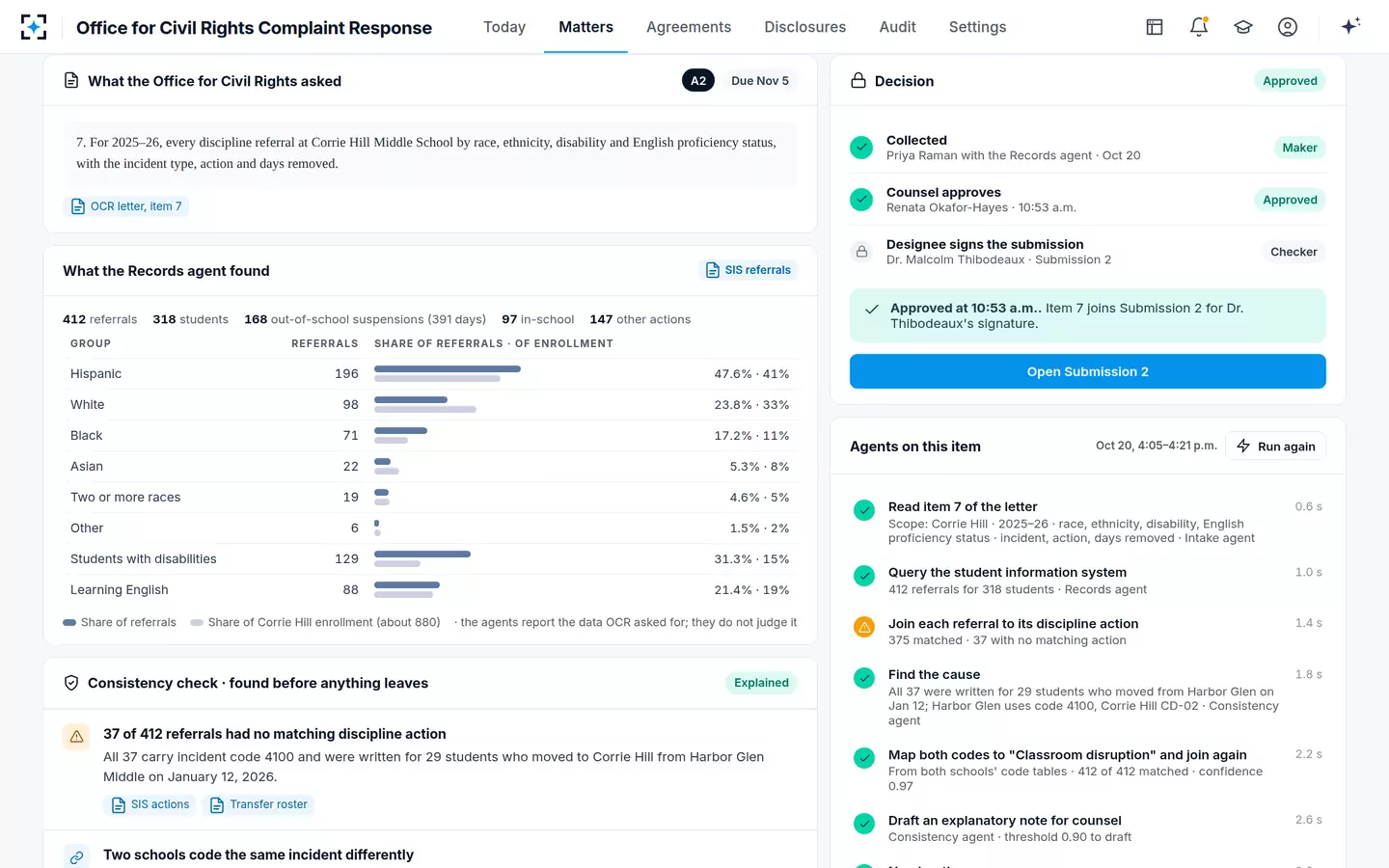Open the Settings tab
The width and height of the screenshot is (1389, 868).
(978, 27)
